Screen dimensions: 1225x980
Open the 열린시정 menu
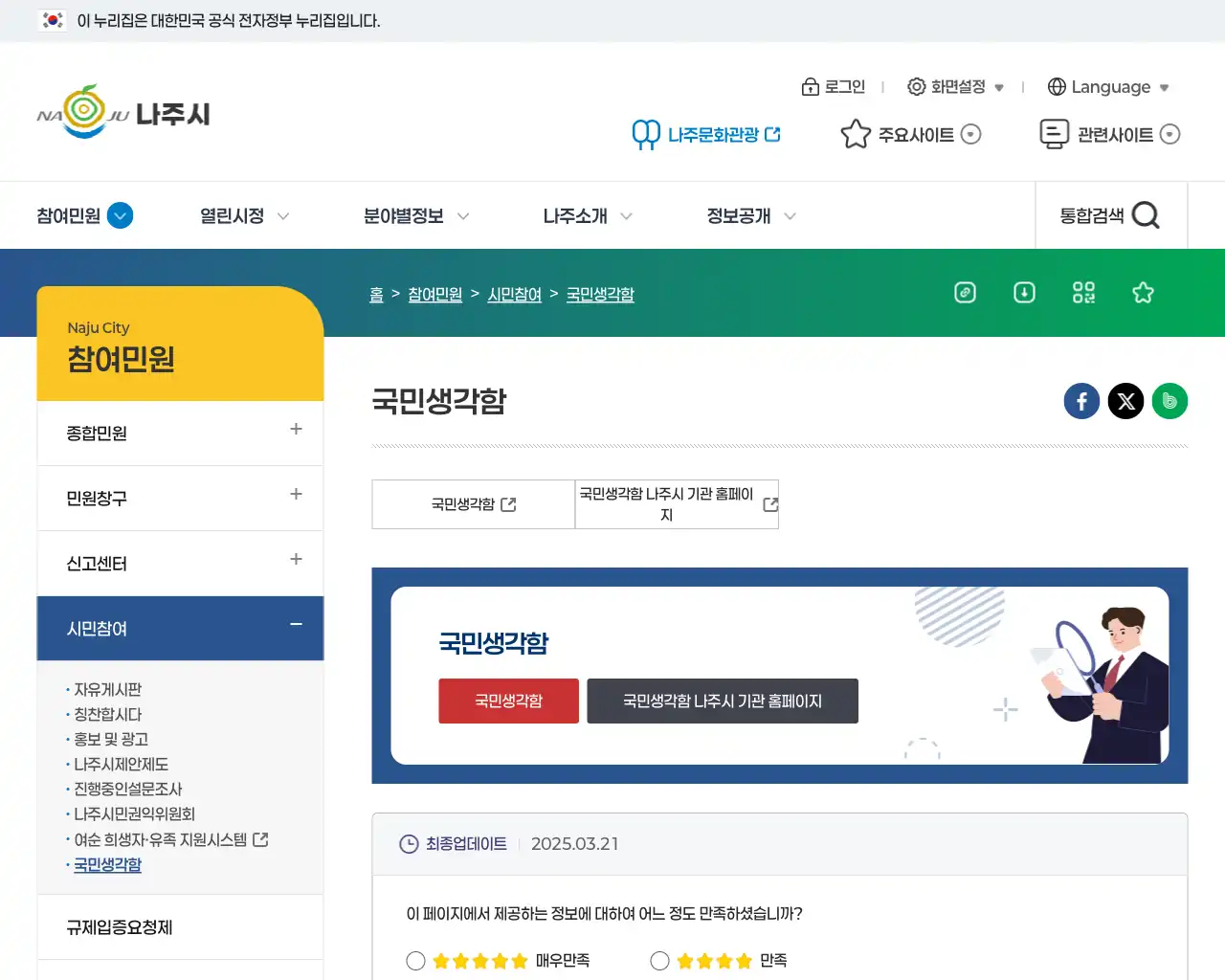pyautogui.click(x=233, y=215)
